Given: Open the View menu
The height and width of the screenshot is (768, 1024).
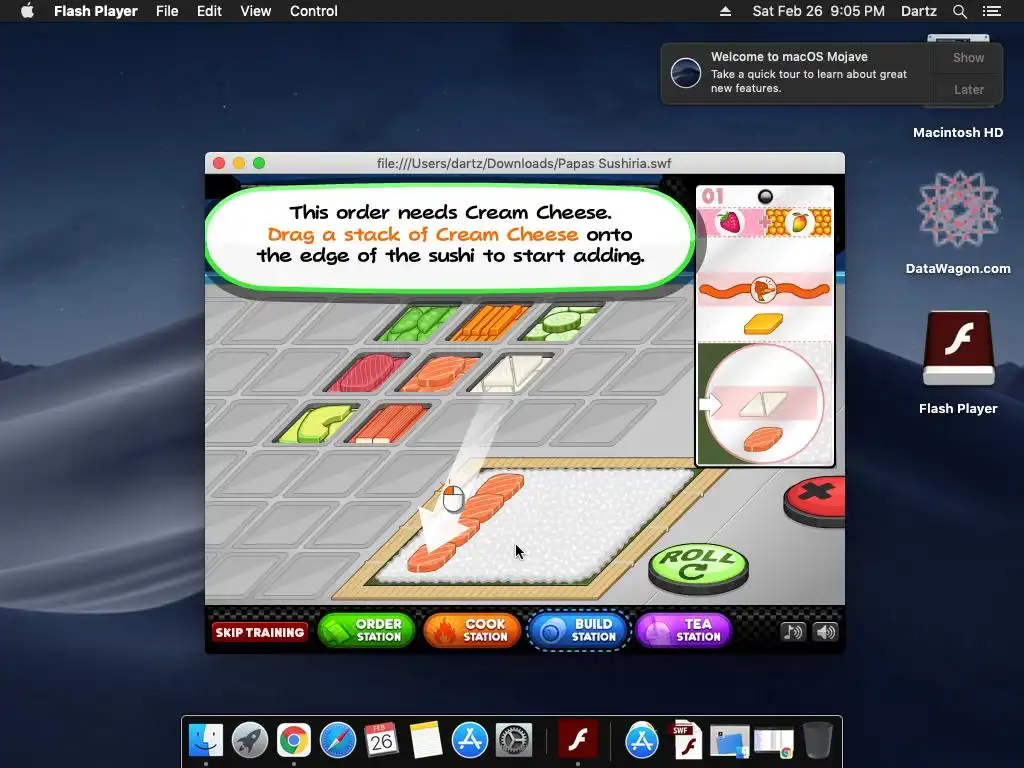Looking at the screenshot, I should point(255,11).
